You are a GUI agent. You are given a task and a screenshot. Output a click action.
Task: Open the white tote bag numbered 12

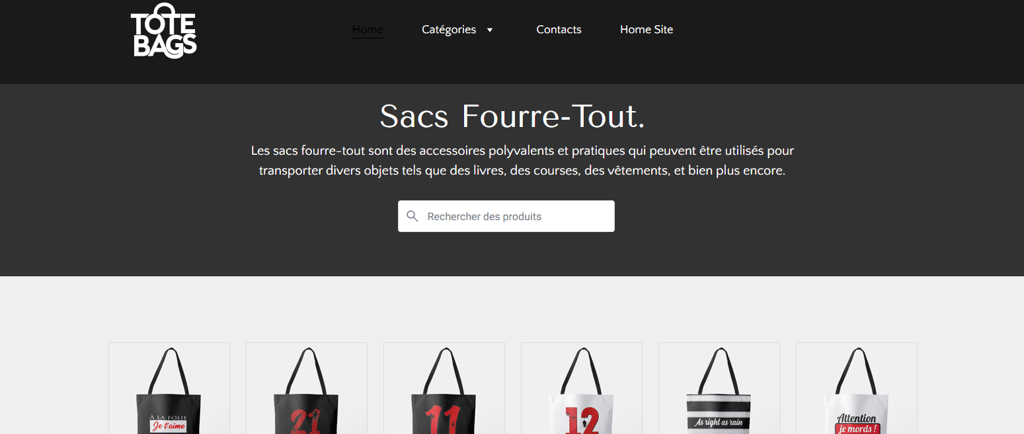pos(581,388)
